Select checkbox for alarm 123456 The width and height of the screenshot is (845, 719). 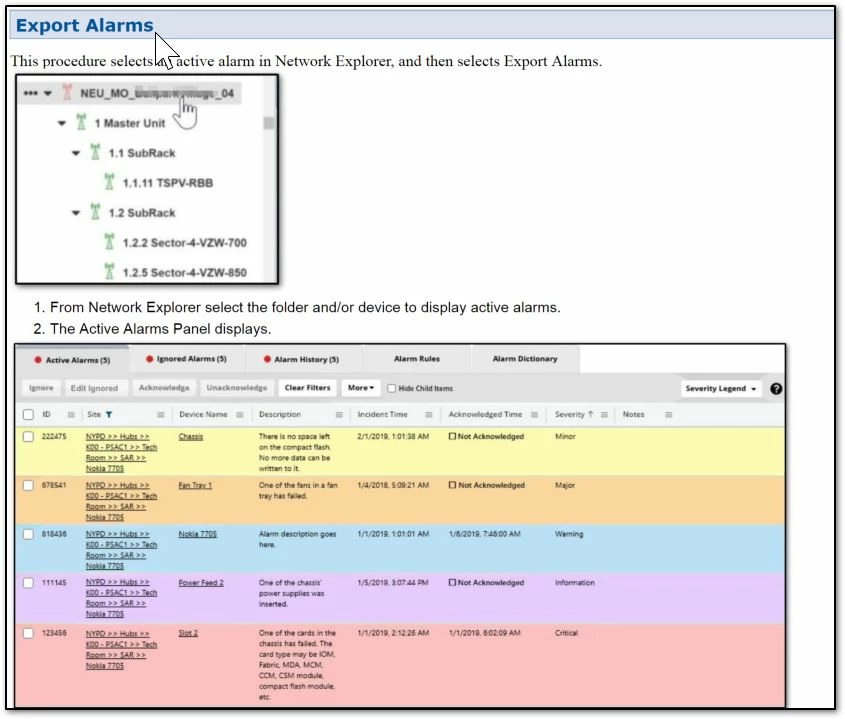click(29, 633)
